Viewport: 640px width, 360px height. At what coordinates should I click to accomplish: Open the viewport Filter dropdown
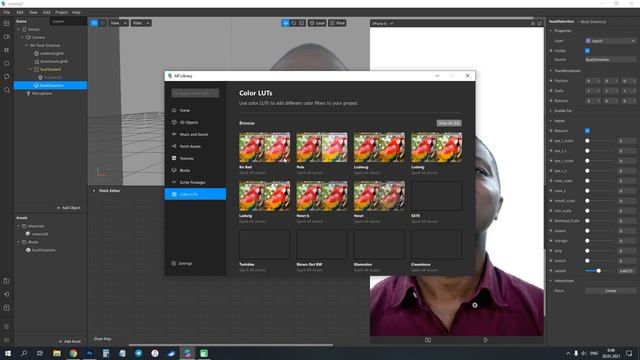point(141,23)
